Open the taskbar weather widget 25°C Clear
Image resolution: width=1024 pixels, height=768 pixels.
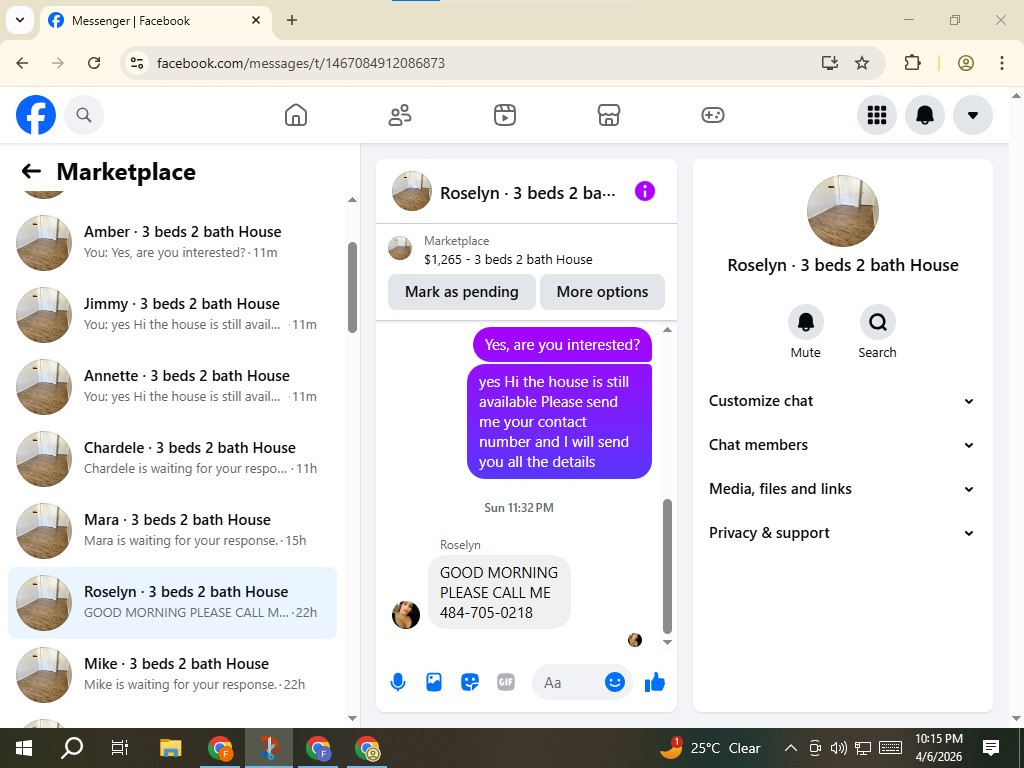point(711,748)
